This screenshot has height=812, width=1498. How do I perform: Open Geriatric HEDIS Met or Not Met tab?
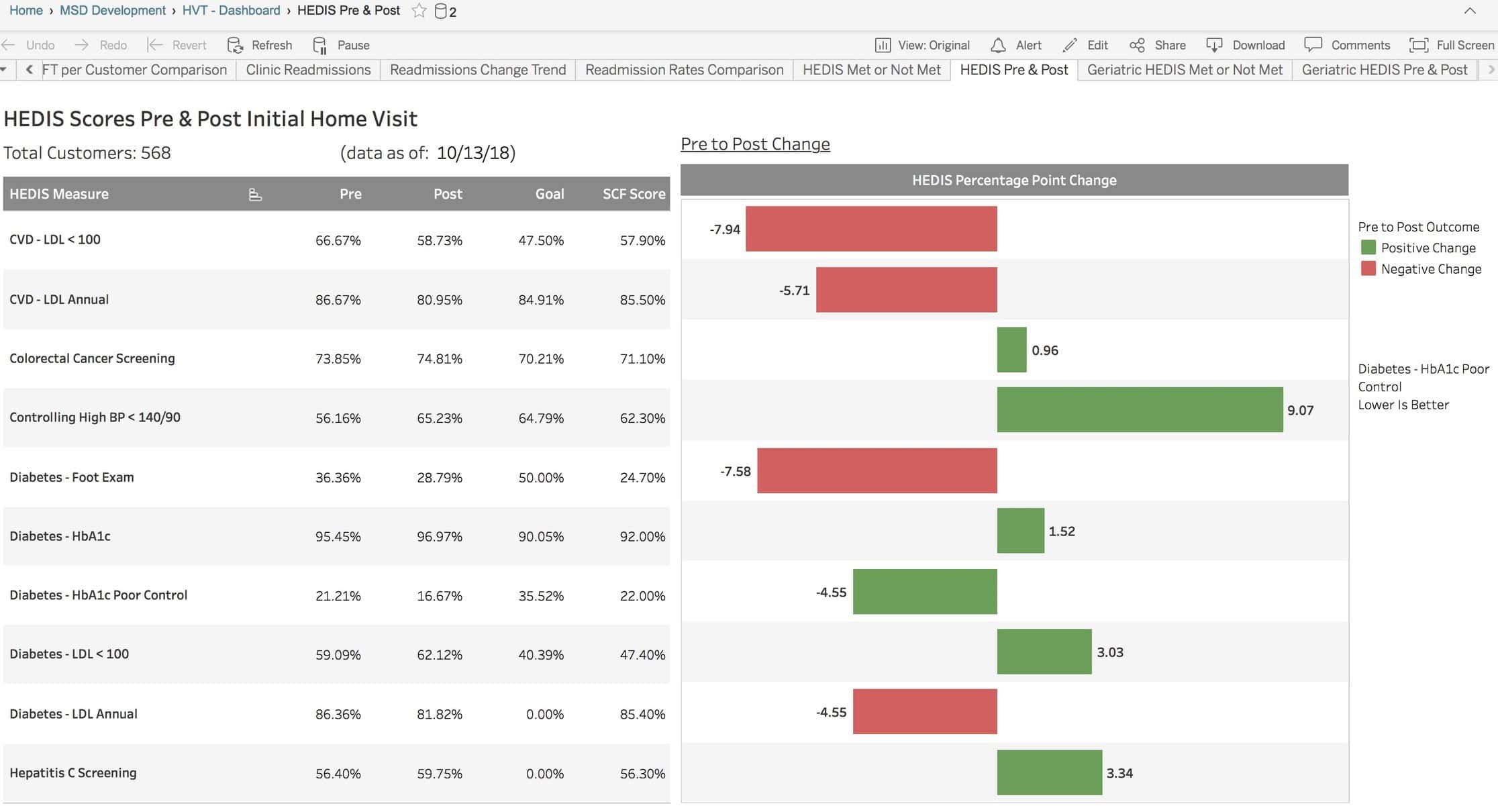click(x=1185, y=70)
